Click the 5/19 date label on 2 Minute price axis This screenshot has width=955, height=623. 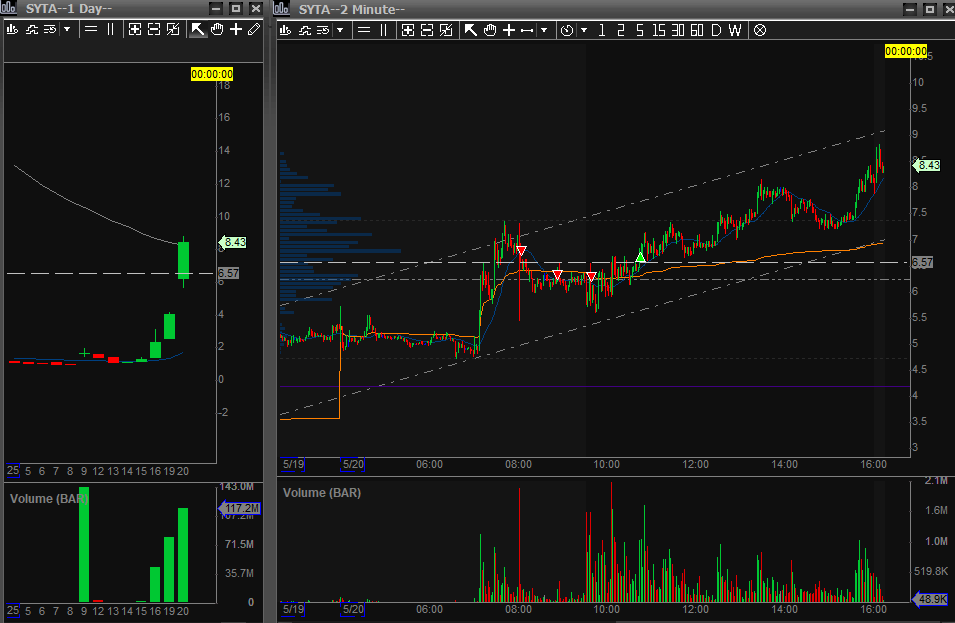[x=293, y=464]
